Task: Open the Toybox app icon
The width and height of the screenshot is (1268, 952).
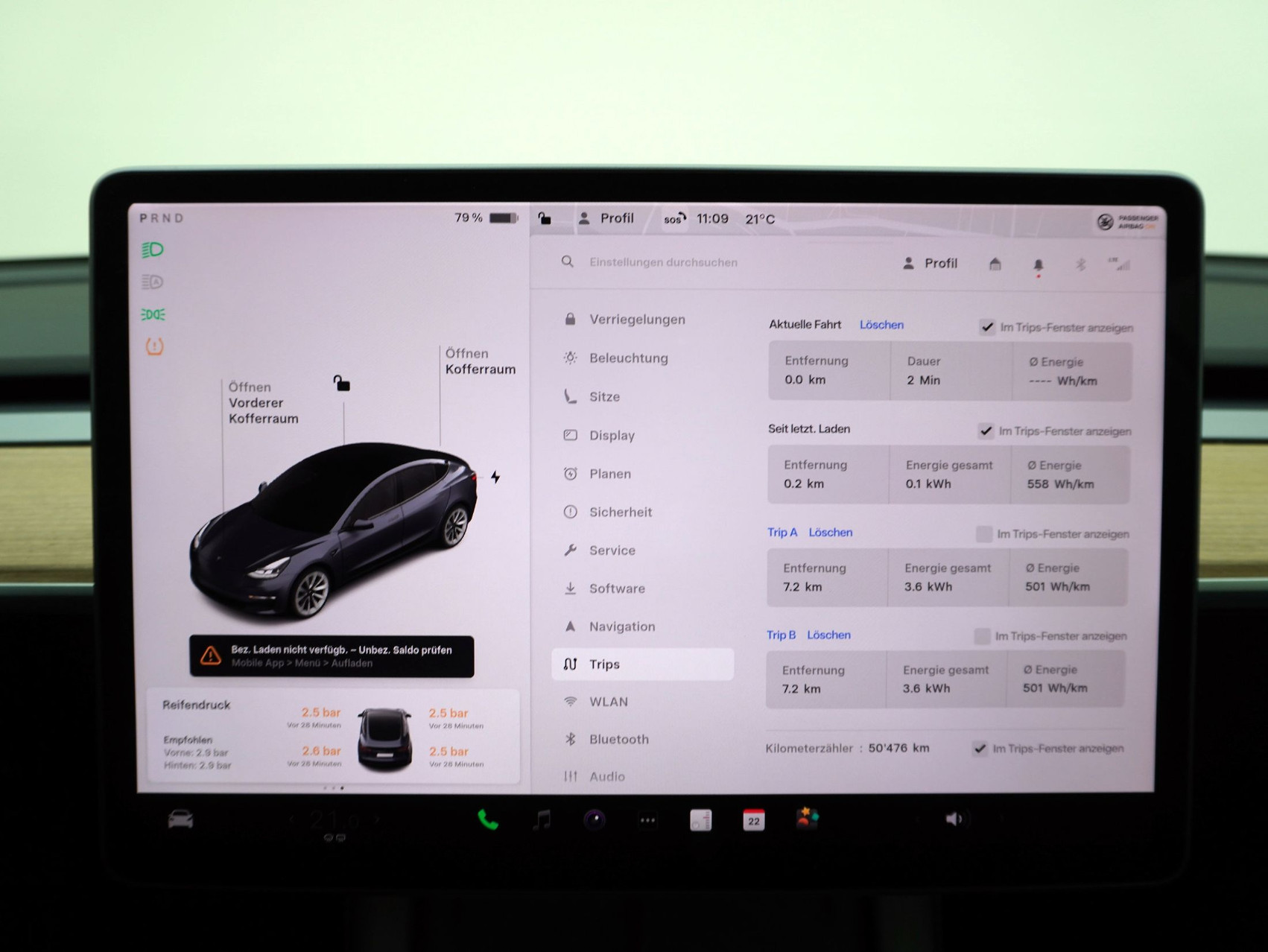Action: (x=808, y=819)
